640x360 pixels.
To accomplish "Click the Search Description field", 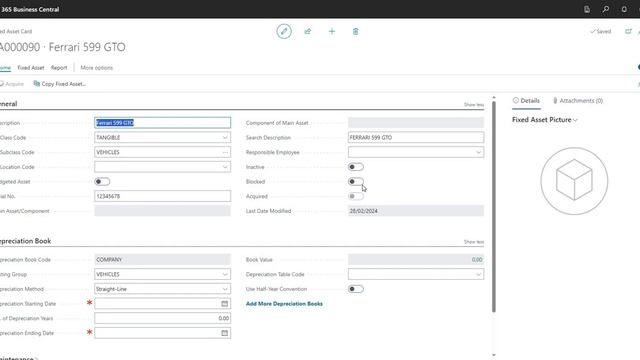I will [416, 138].
